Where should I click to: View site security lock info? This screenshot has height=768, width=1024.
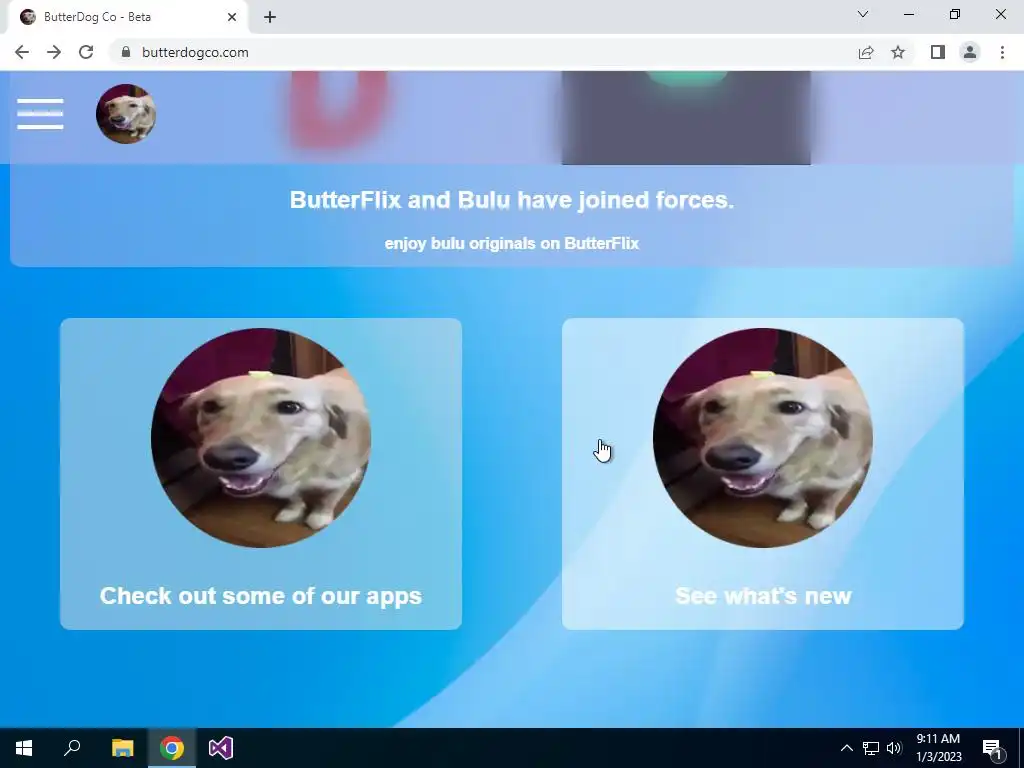point(126,52)
